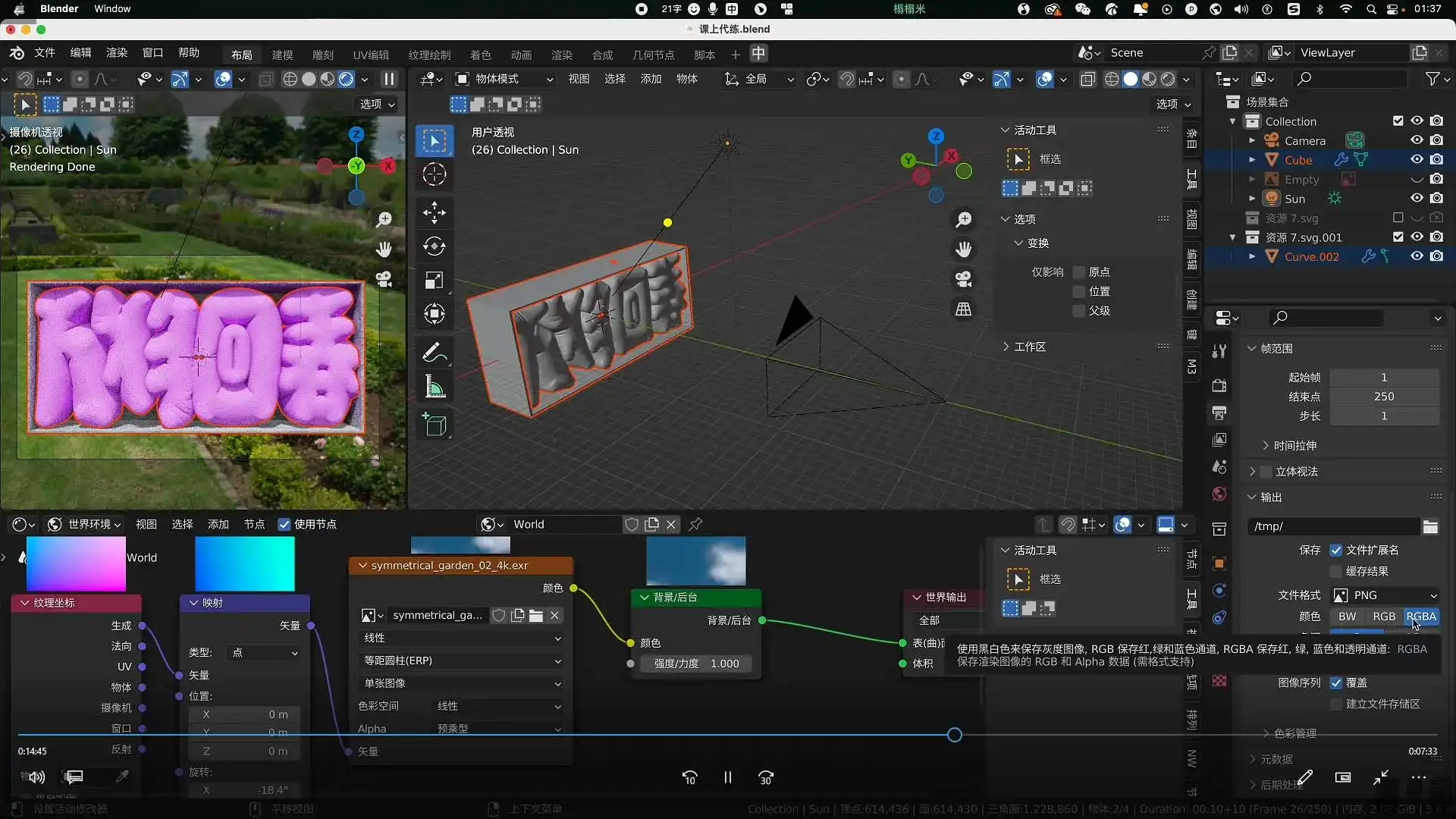The width and height of the screenshot is (1456, 819).
Task: Open the 物体模式 mode dropdown
Action: point(503,79)
